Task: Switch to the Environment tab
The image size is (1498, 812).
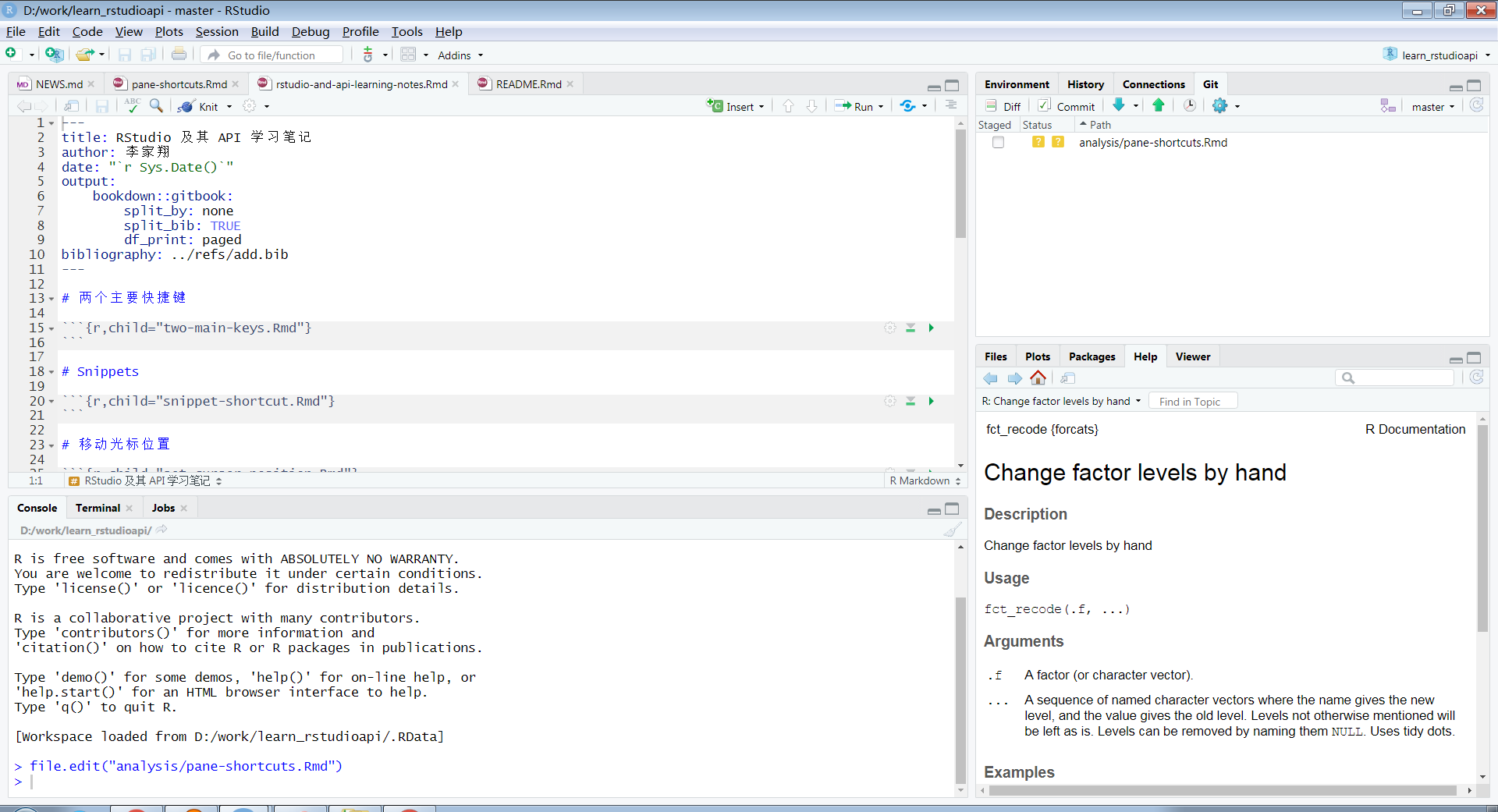Action: 1017,84
